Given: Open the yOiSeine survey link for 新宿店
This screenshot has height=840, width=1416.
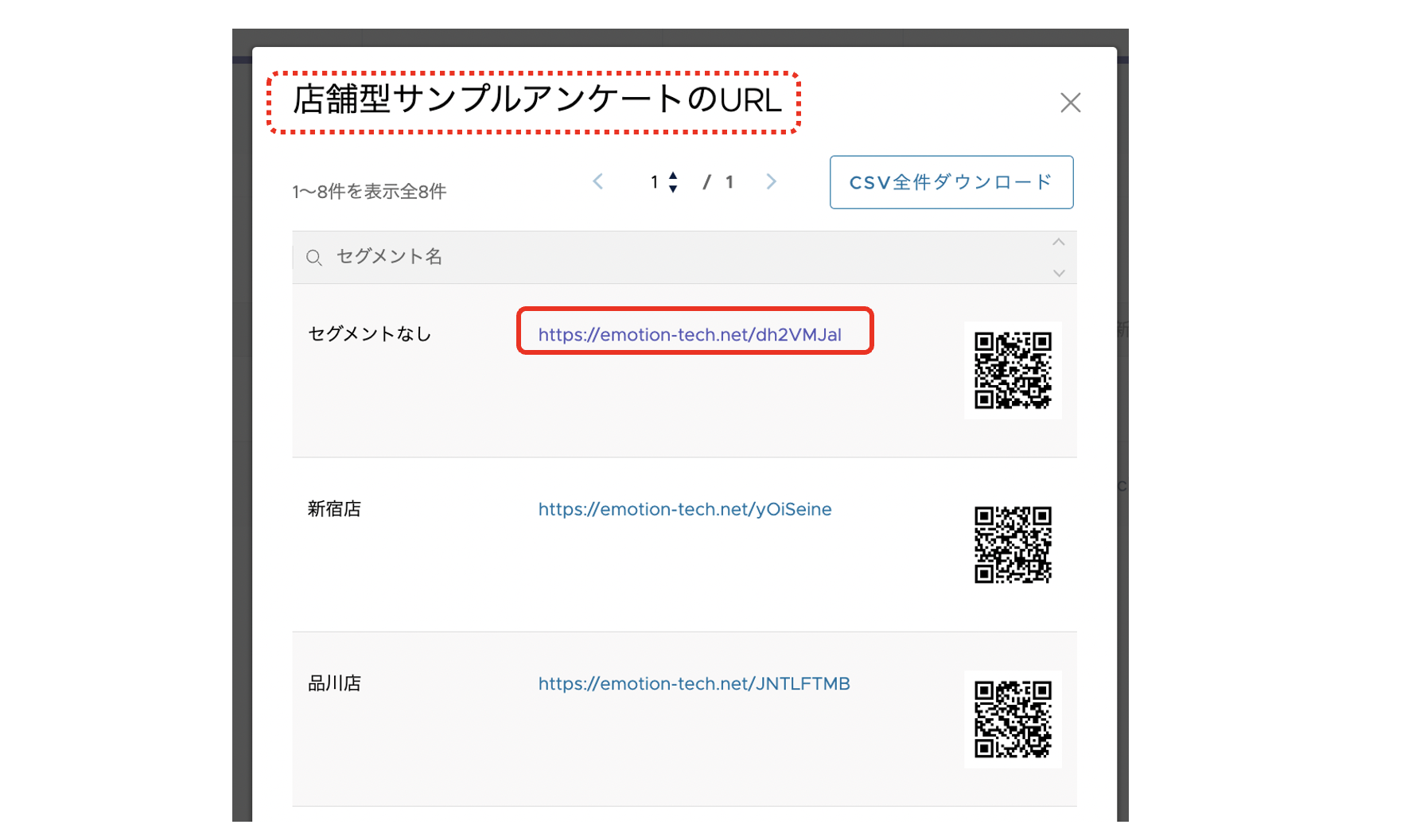Looking at the screenshot, I should [684, 509].
